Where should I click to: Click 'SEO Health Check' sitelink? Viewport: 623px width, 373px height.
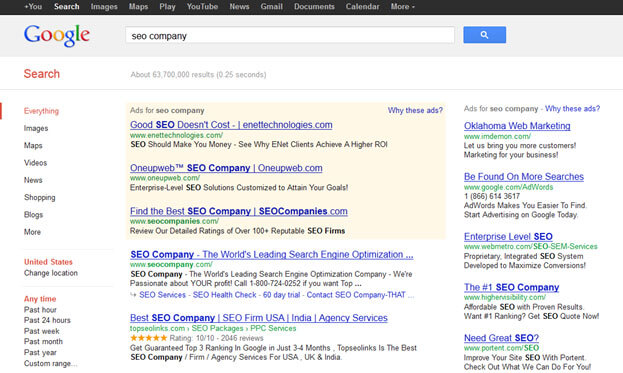pyautogui.click(x=224, y=295)
